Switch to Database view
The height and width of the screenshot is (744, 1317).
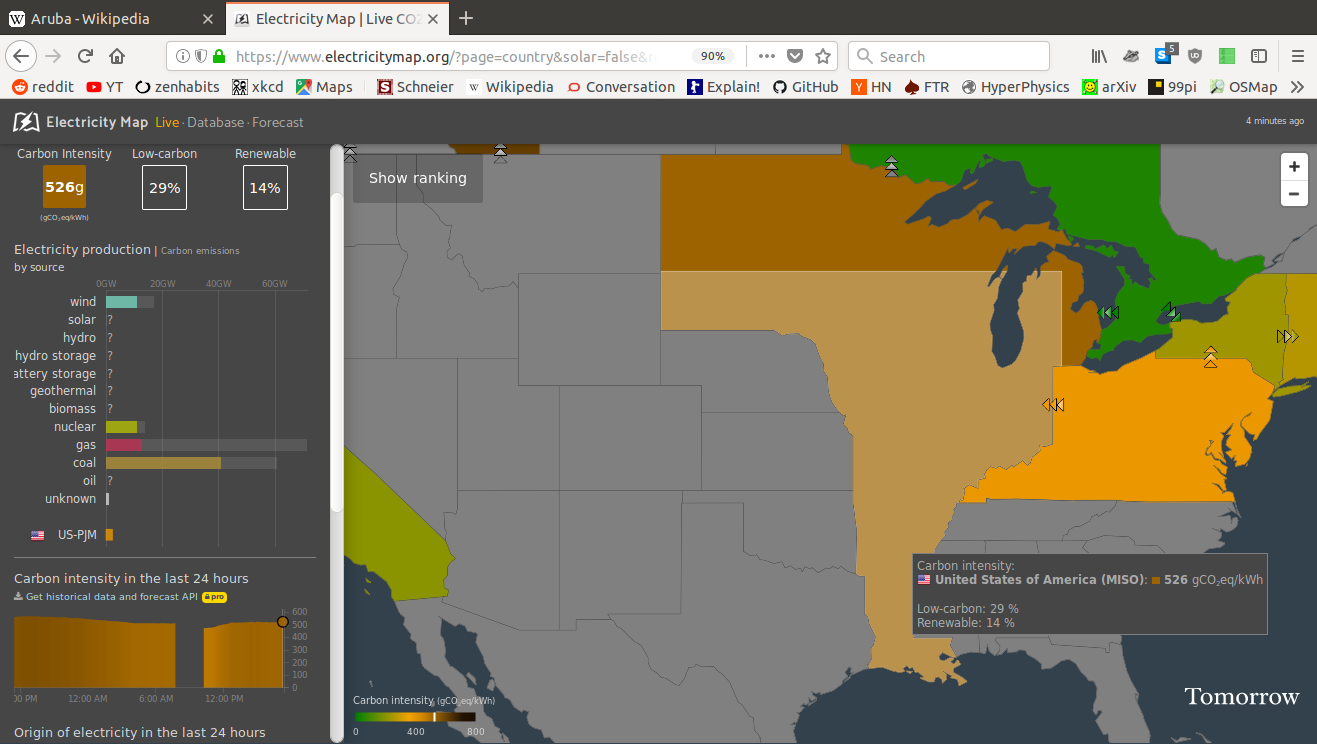pyautogui.click(x=215, y=122)
